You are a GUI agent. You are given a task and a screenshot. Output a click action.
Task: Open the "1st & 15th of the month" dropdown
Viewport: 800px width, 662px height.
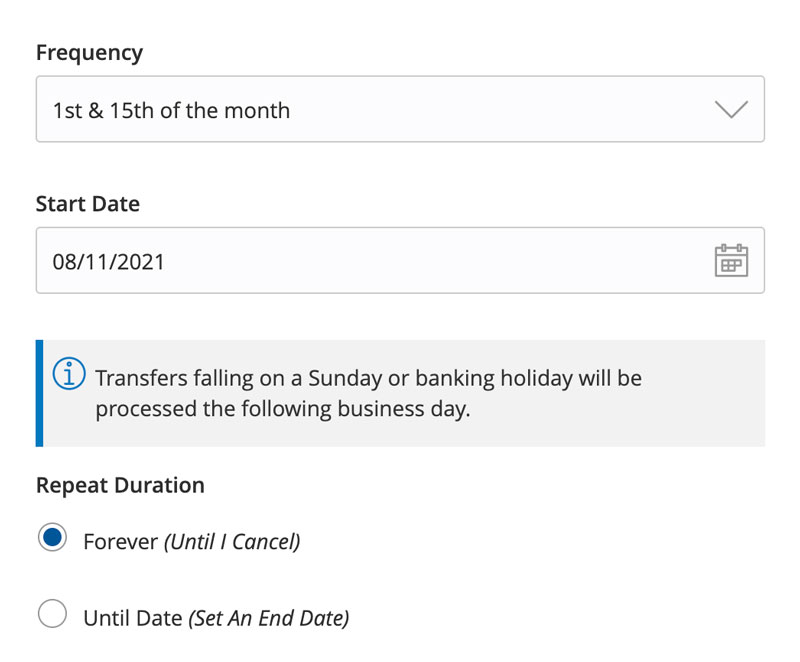171,110
